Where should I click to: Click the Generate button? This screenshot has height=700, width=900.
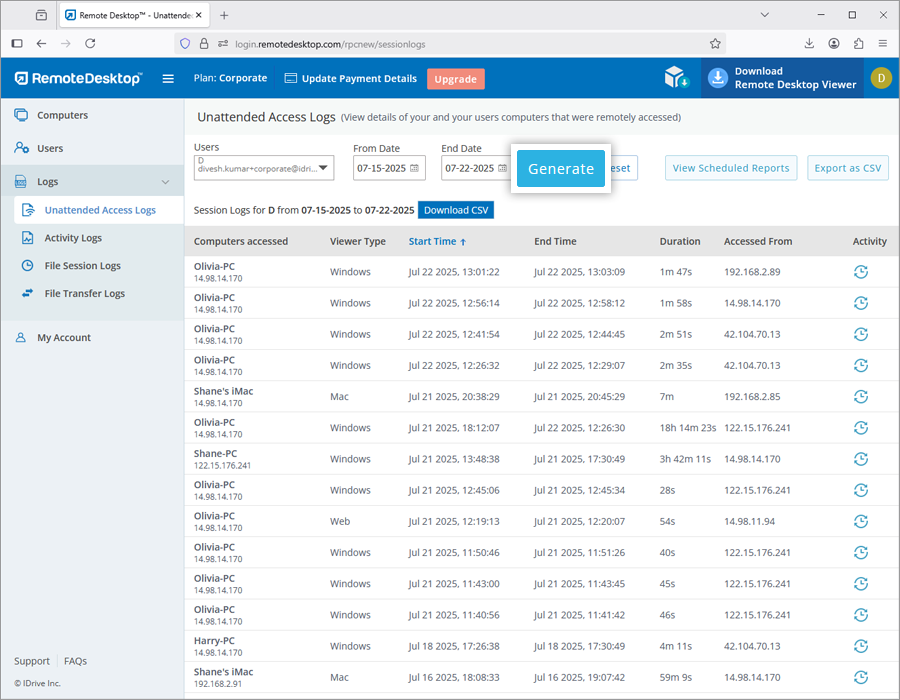pos(561,168)
